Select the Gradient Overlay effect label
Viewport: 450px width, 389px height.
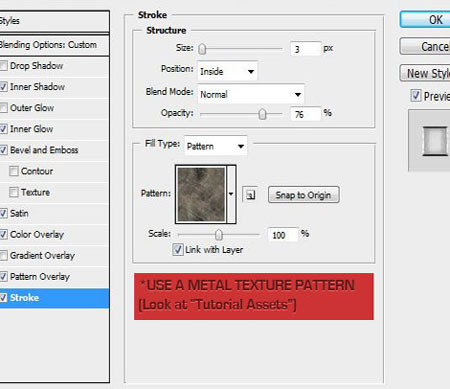point(42,256)
